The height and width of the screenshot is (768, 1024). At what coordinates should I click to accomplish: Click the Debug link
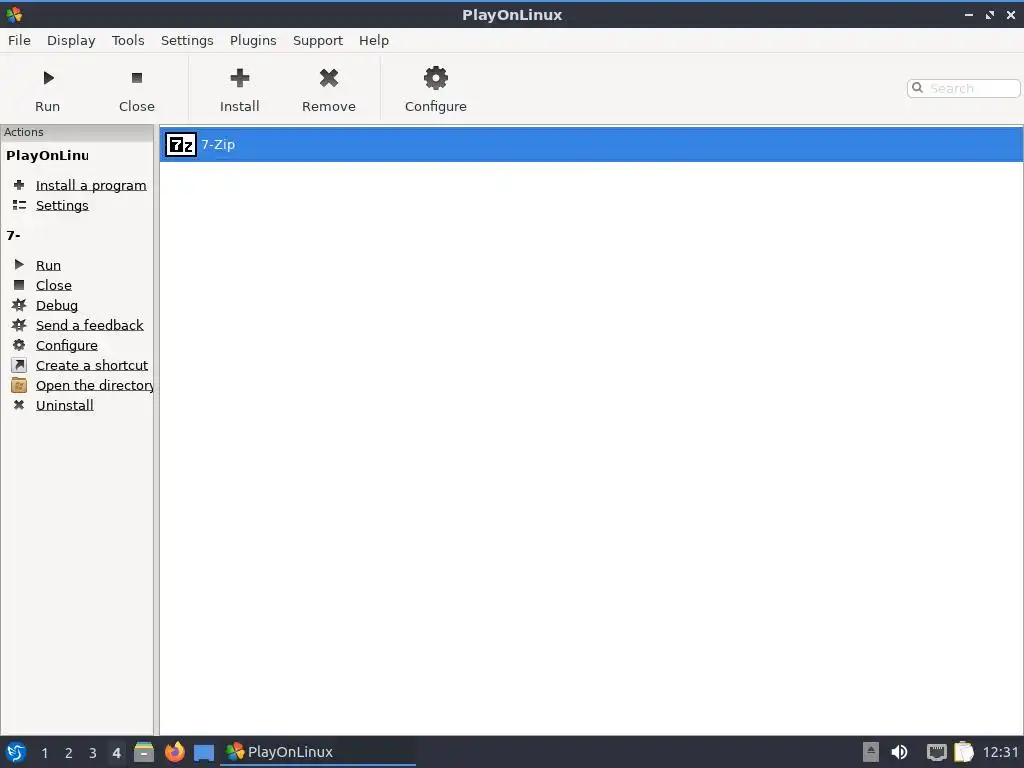click(57, 305)
